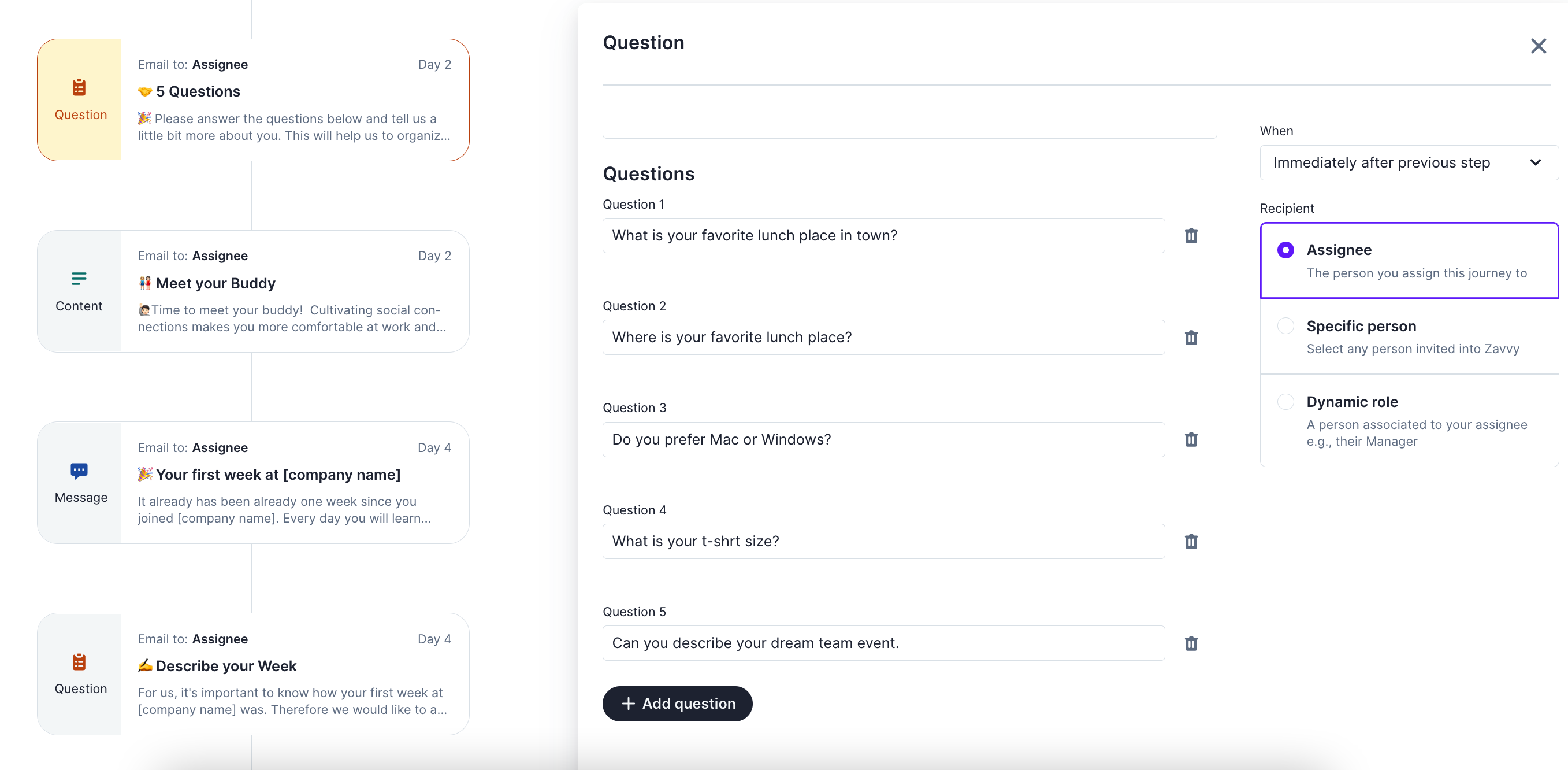
Task: Select Dynamic role radio button
Action: coord(1285,402)
